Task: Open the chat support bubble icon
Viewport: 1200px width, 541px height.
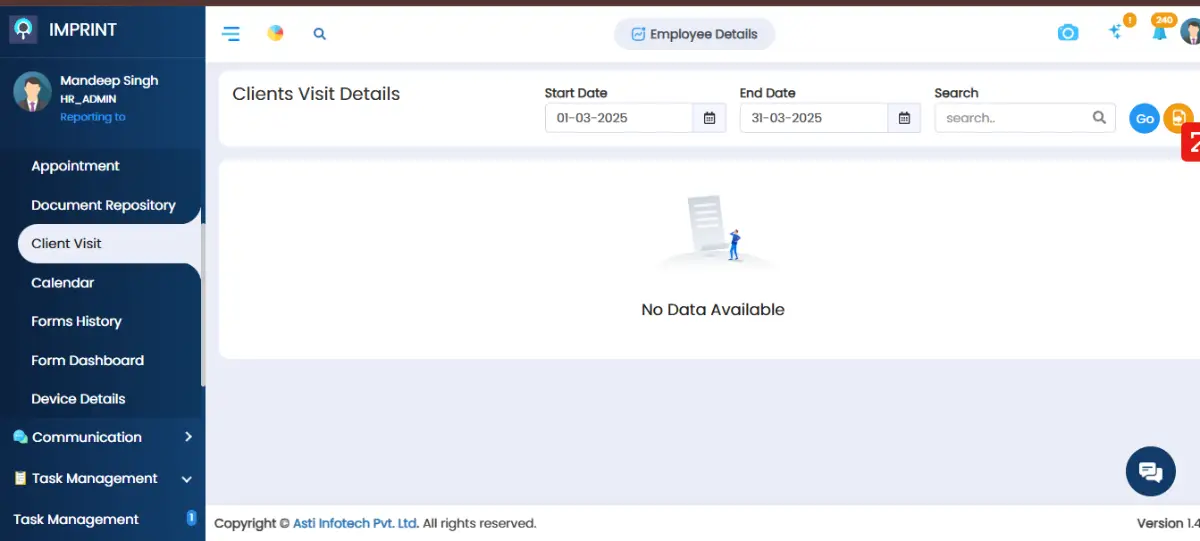Action: click(x=1150, y=472)
